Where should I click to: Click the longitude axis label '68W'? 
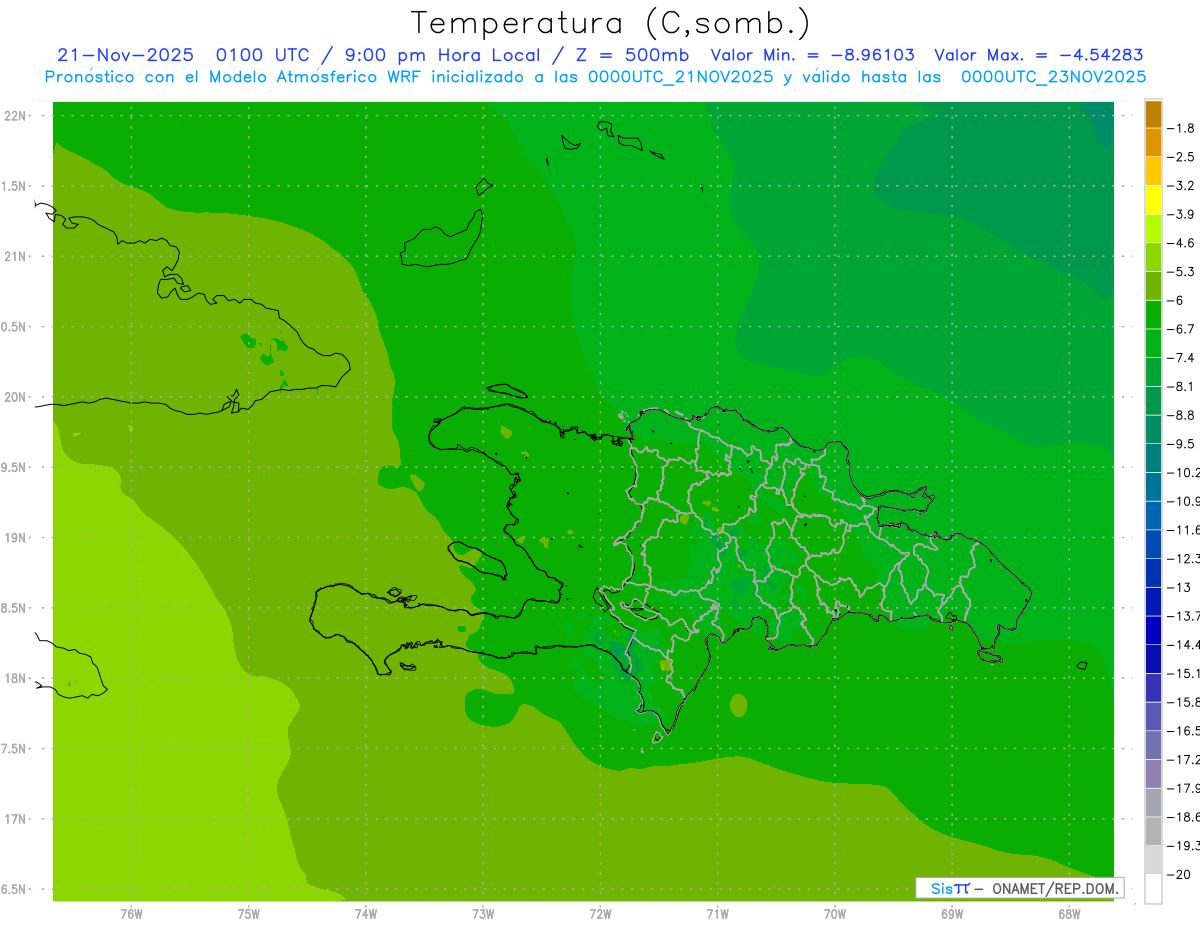point(1069,914)
